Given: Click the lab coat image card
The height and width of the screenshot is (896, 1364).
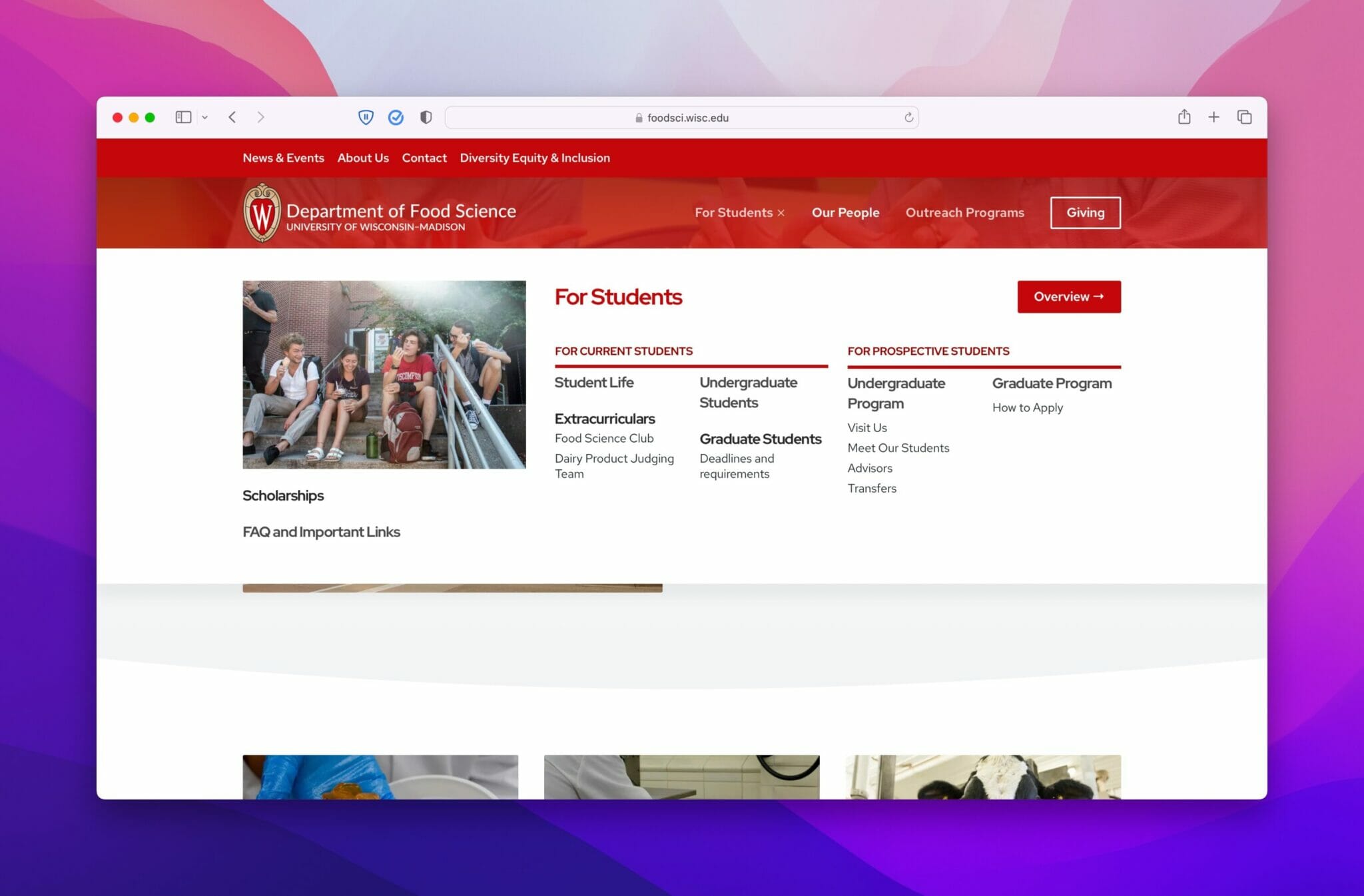Looking at the screenshot, I should click(681, 777).
